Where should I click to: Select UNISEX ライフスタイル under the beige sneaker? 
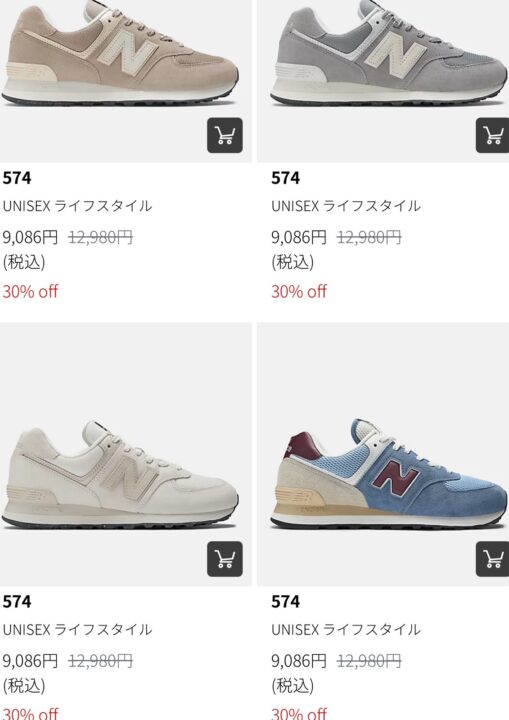[77, 206]
